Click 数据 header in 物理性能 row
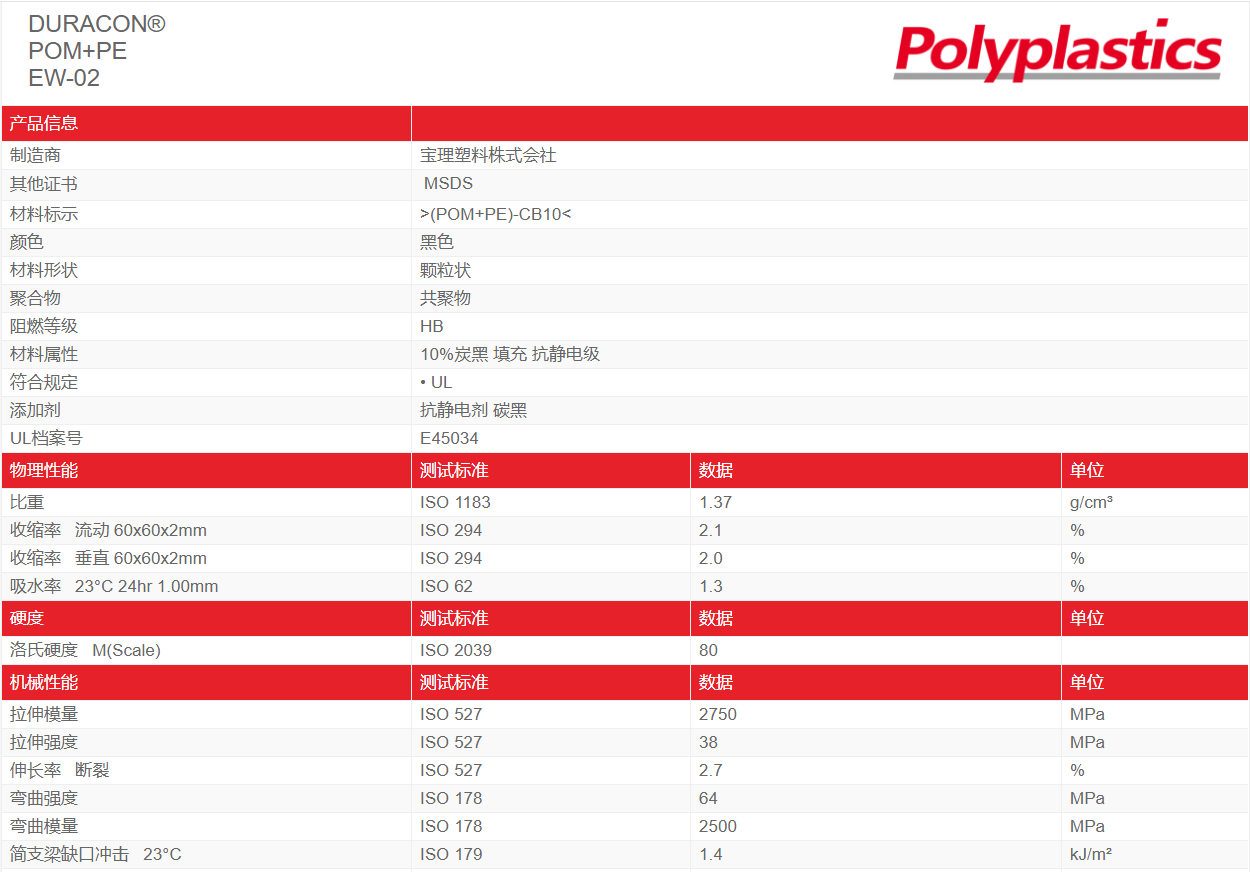The width and height of the screenshot is (1250, 872). pyautogui.click(x=716, y=470)
